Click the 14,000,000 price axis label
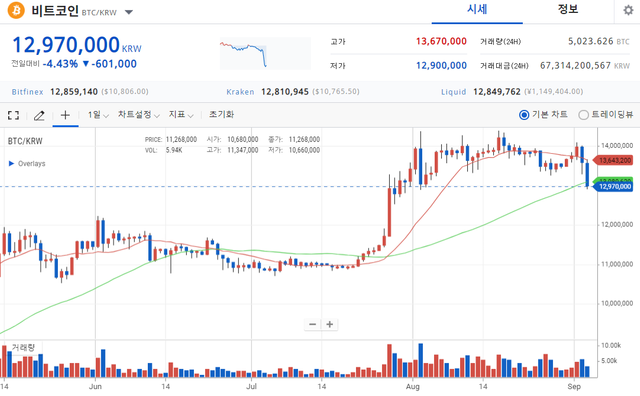Screen dimensions: 640x396 [617, 146]
